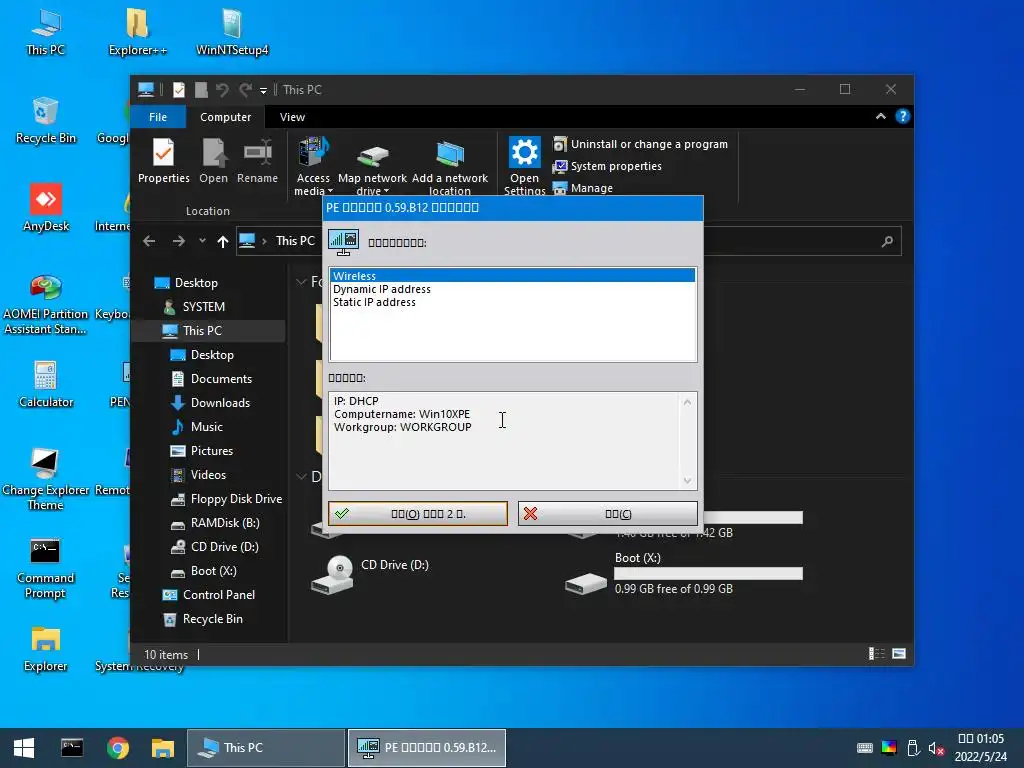Open Change Explorer Theme shortcut
Screen dimensions: 1024x768
[45, 480]
